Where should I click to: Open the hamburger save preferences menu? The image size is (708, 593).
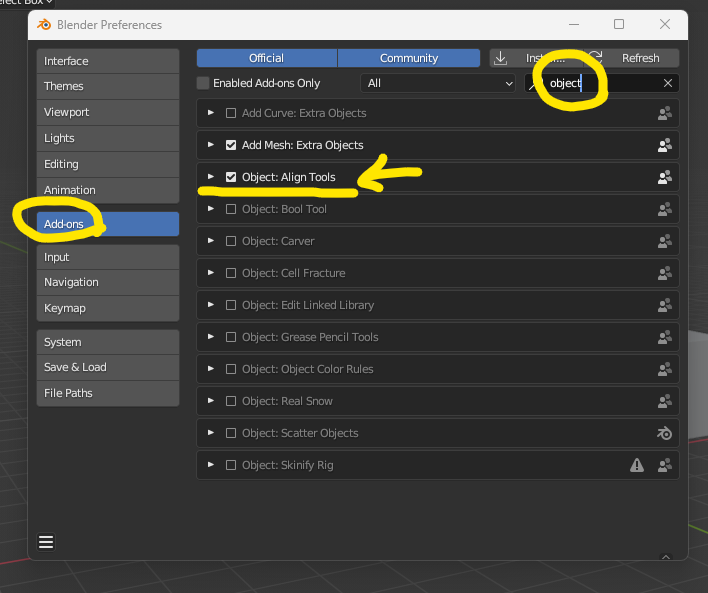coord(46,542)
